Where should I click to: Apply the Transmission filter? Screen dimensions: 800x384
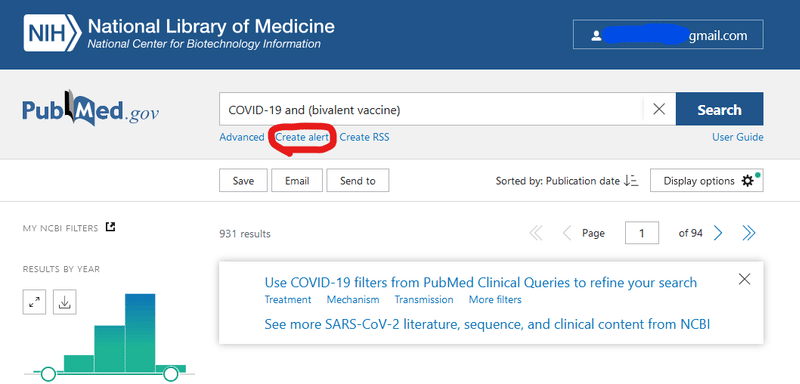pos(424,299)
